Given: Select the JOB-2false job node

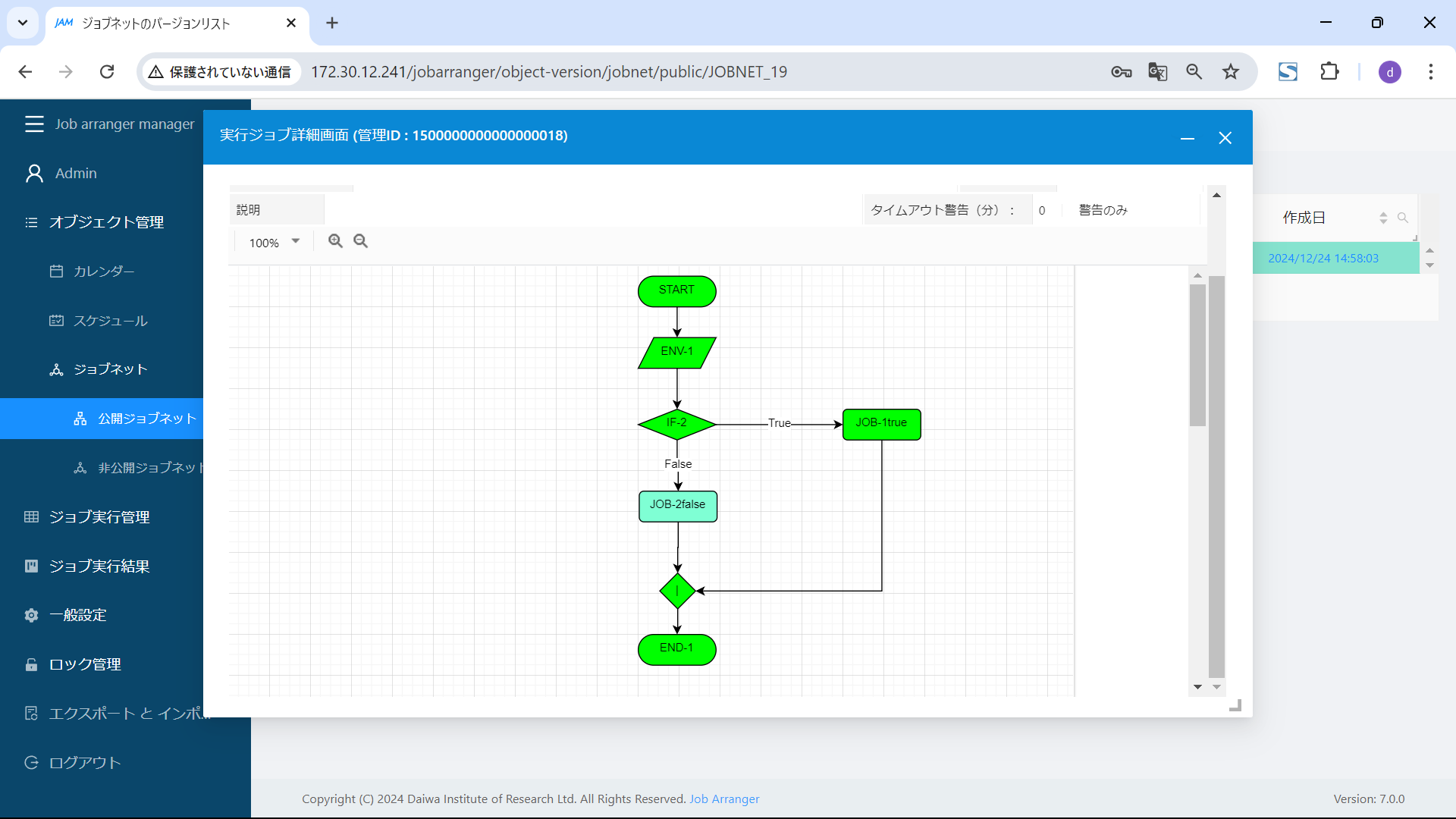Looking at the screenshot, I should [x=677, y=506].
